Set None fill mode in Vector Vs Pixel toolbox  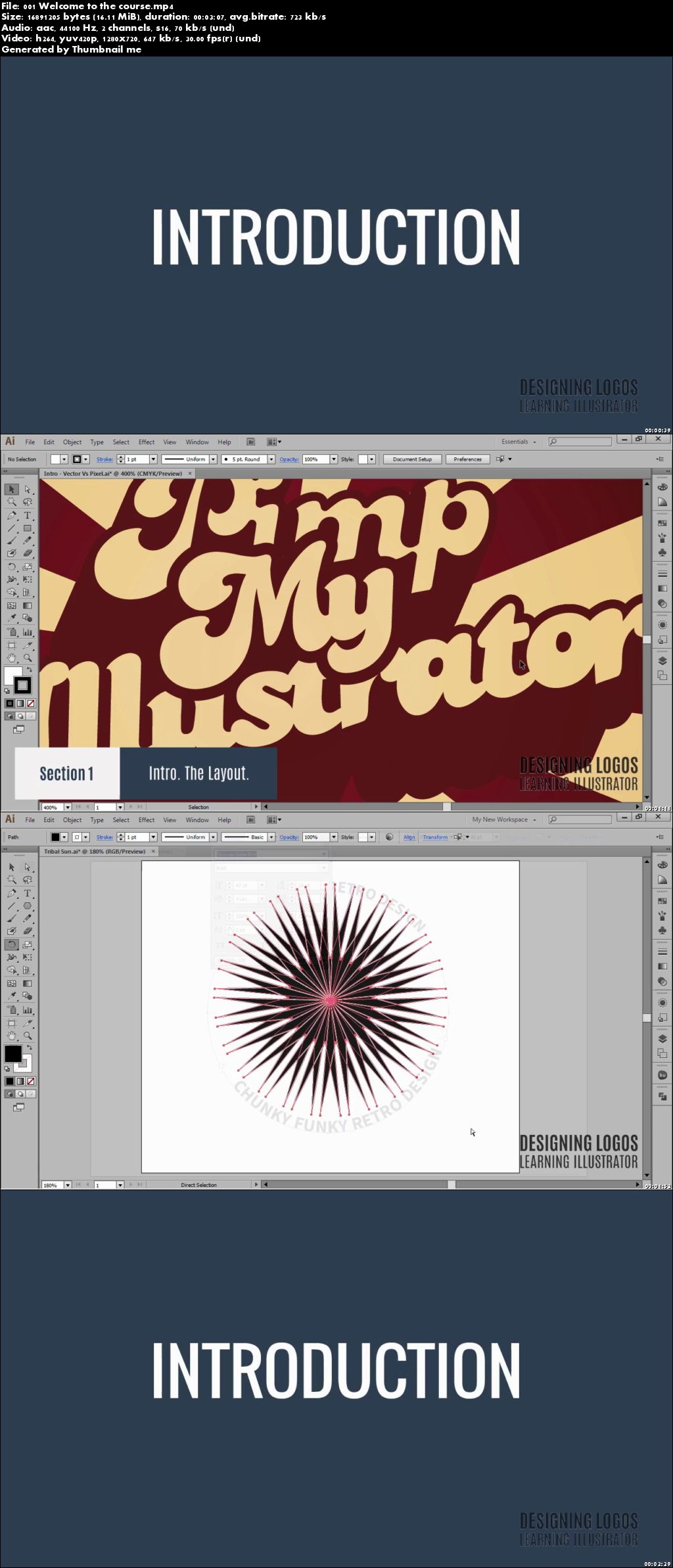click(30, 703)
